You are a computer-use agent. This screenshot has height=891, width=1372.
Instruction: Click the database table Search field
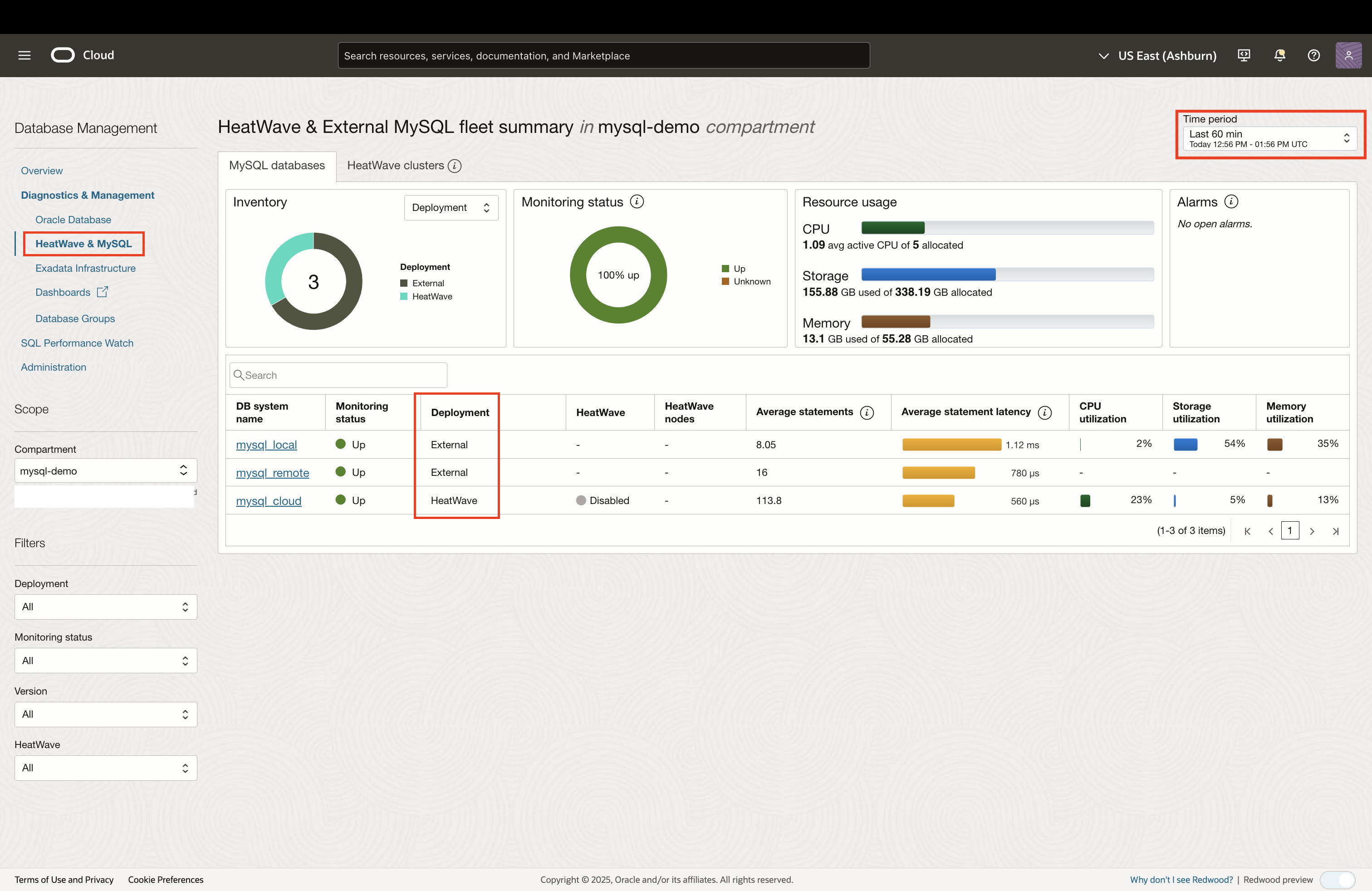point(338,375)
